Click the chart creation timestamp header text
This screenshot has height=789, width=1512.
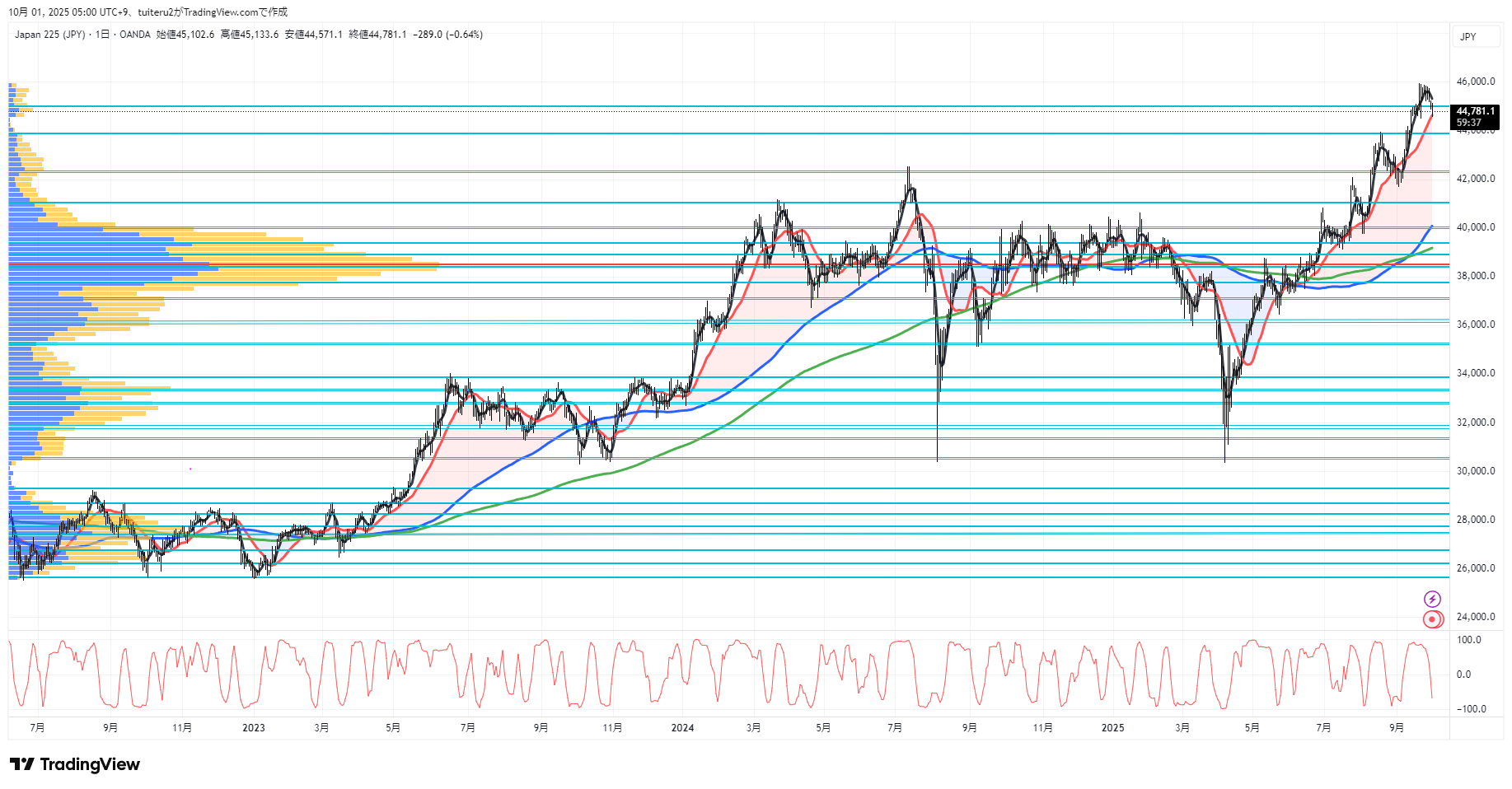click(148, 12)
